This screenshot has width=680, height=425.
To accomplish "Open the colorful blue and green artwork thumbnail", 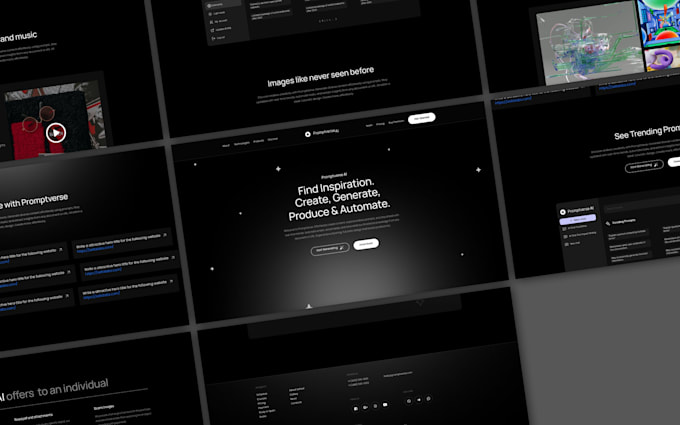I will point(659,22).
